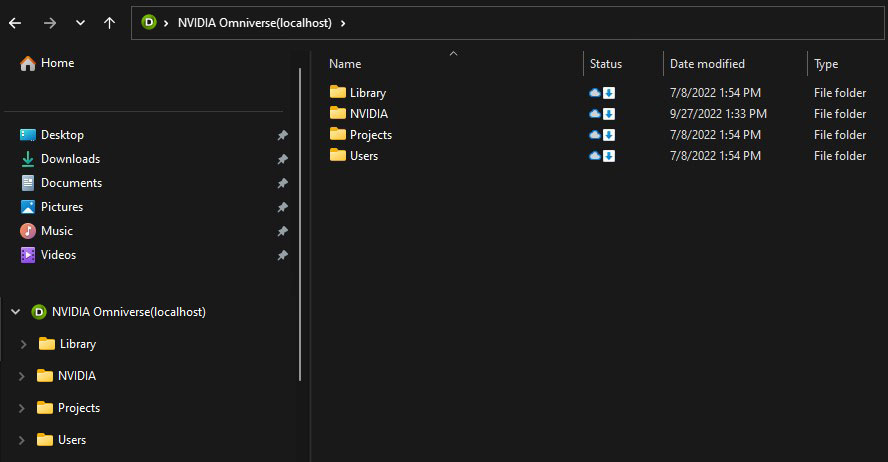Click the pin icon next to Documents
The image size is (888, 462).
[282, 183]
